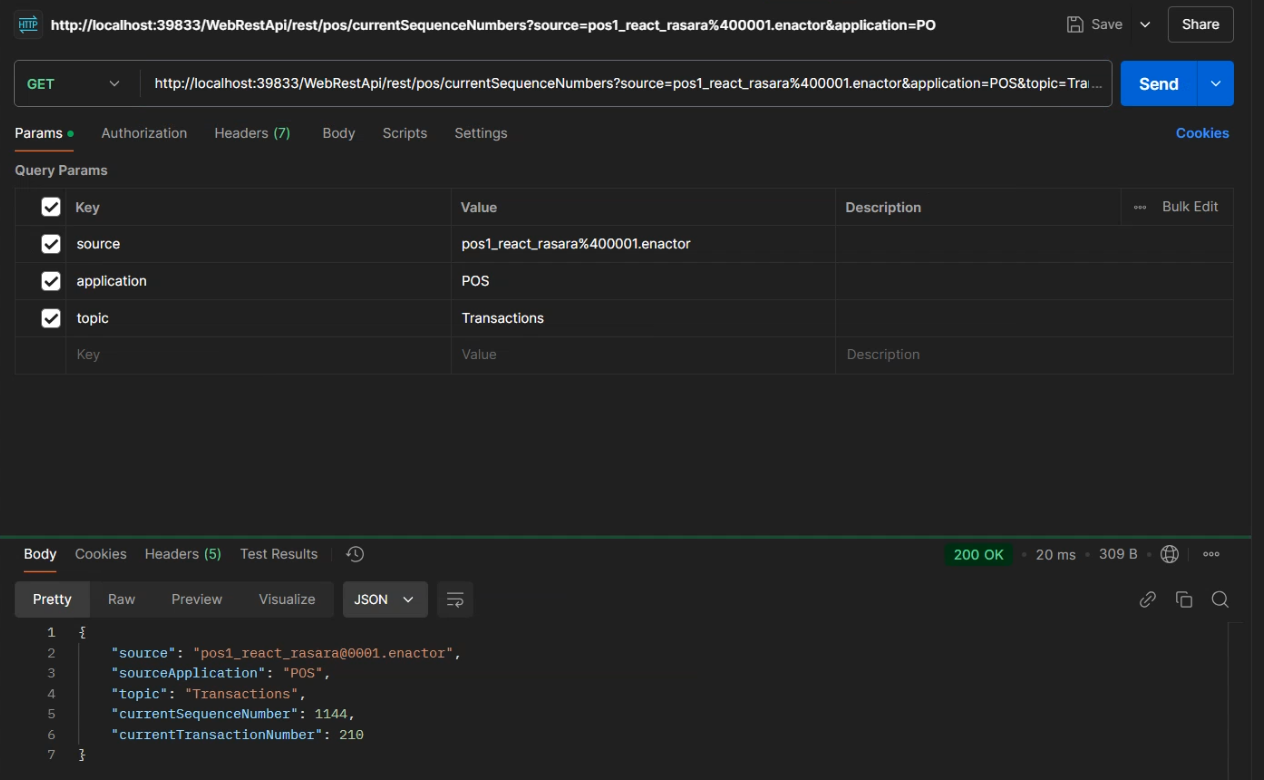Viewport: 1264px width, 780px height.
Task: Open the JSON format dropdown
Action: 385,599
